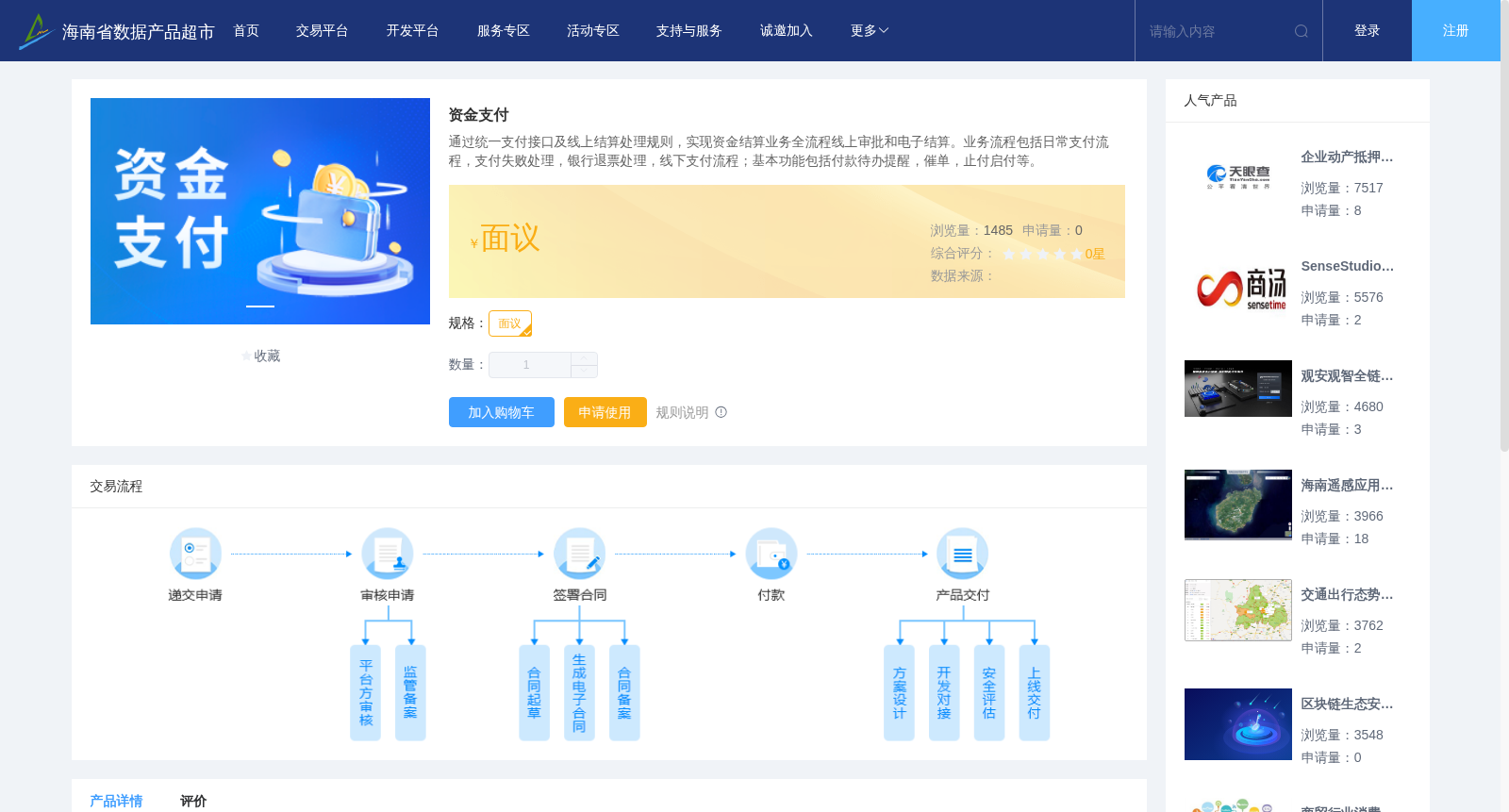Viewport: 1509px width, 812px height.
Task: Click the 规则说明 info icon
Action: (x=721, y=412)
